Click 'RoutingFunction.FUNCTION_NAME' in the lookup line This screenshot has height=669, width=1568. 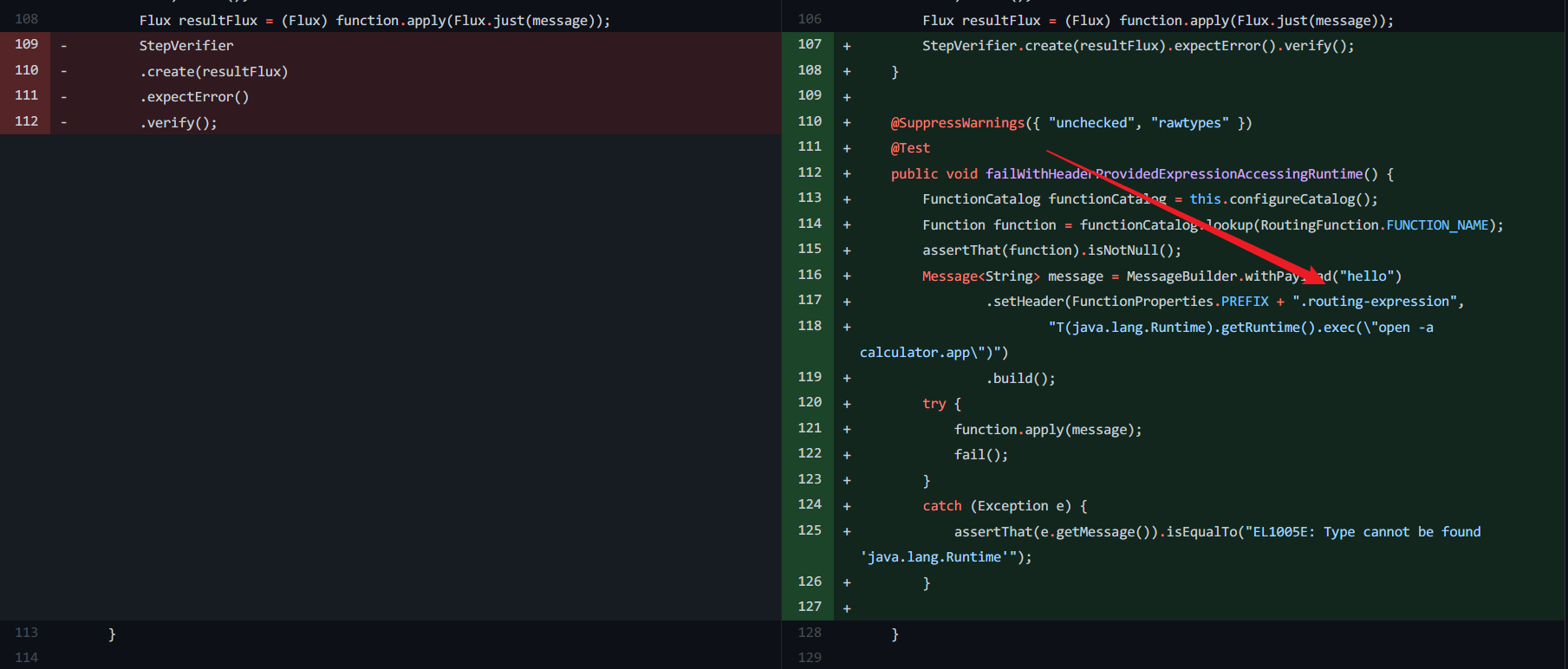tap(1375, 224)
